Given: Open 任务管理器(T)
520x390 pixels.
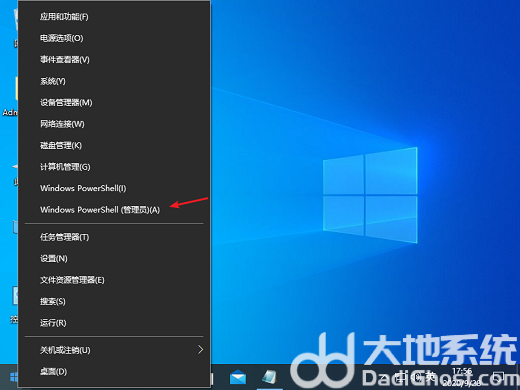Looking at the screenshot, I should pyautogui.click(x=114, y=237).
